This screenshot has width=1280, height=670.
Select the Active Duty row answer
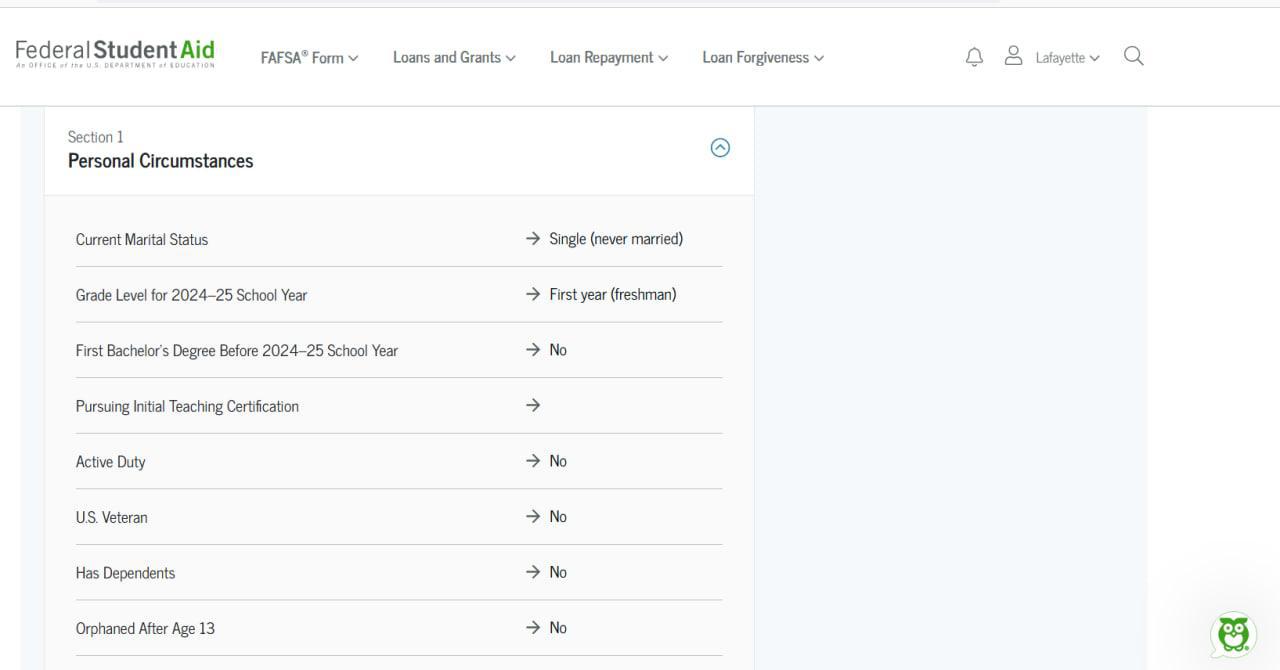557,461
